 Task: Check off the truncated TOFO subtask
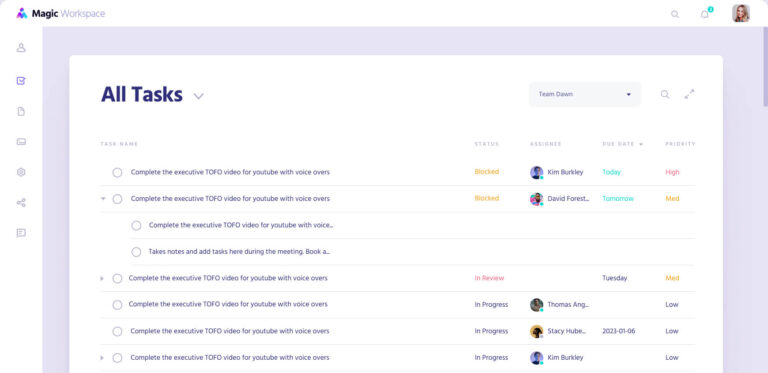136,225
